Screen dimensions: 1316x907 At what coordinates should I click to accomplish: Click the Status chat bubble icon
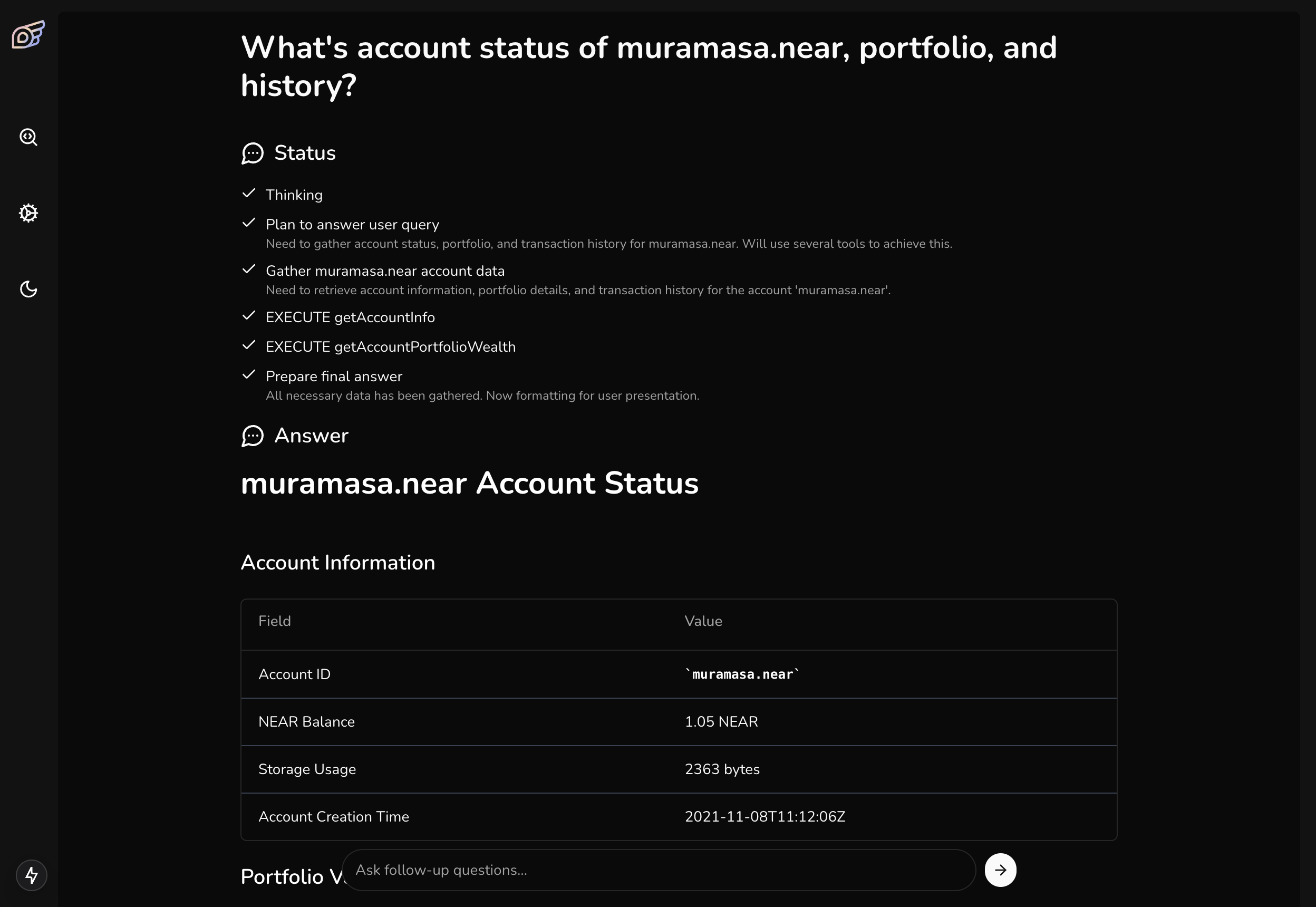pos(253,153)
